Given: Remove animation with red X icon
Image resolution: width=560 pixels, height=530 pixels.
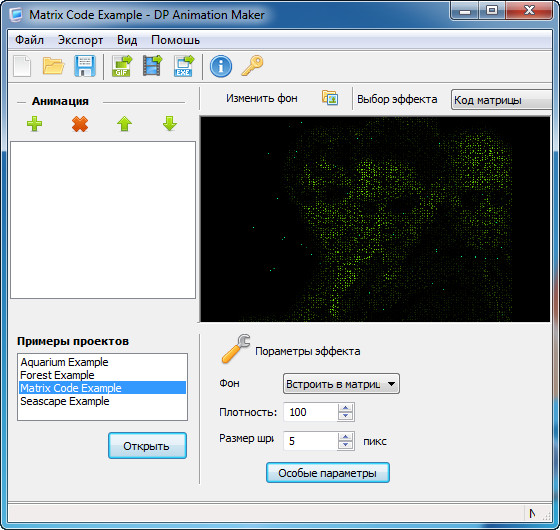Looking at the screenshot, I should tap(80, 124).
